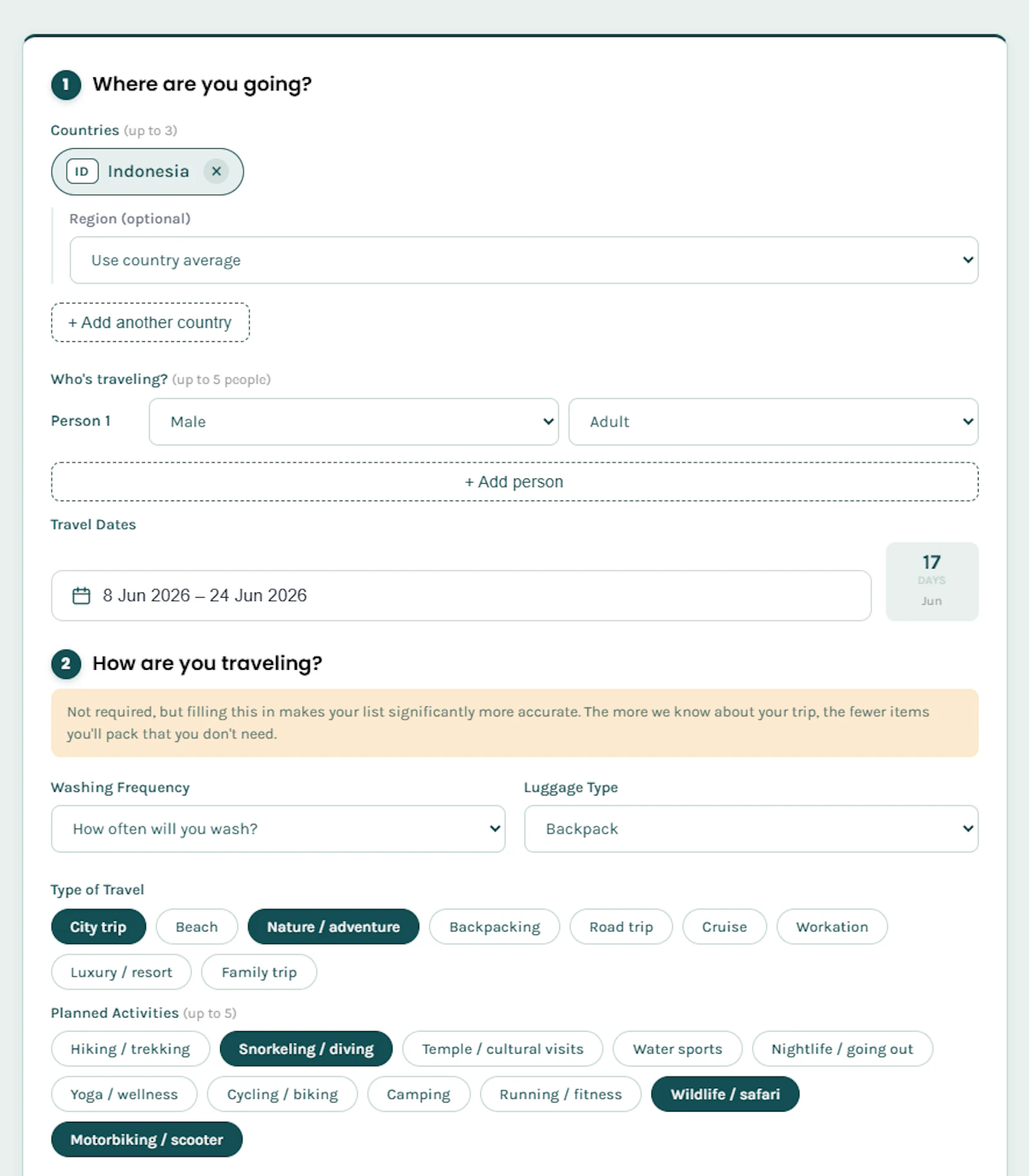
Task: Click the "Planned Activities" label
Action: point(115,1013)
